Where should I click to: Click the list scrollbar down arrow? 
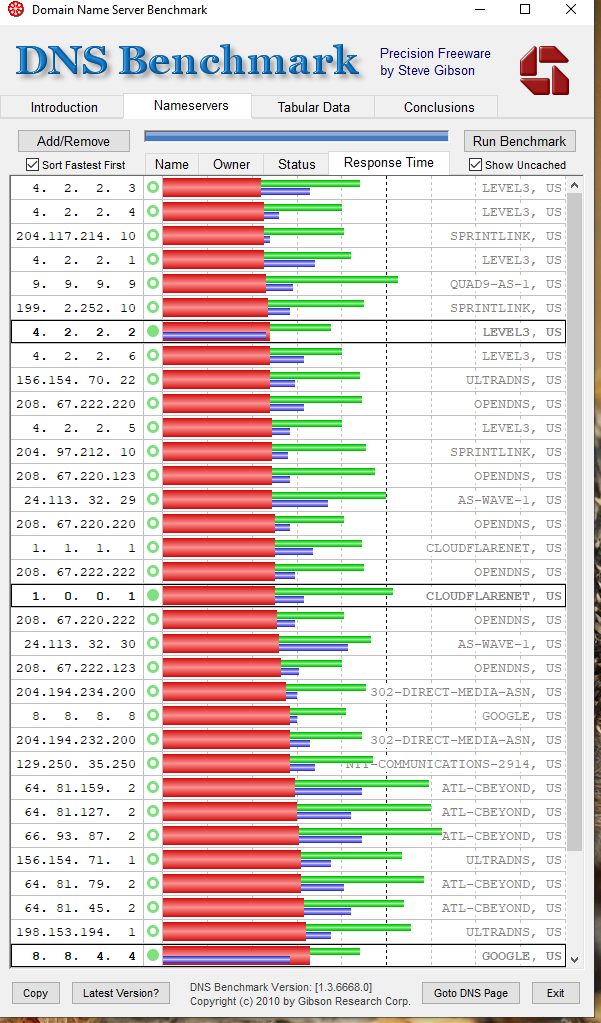(x=574, y=958)
